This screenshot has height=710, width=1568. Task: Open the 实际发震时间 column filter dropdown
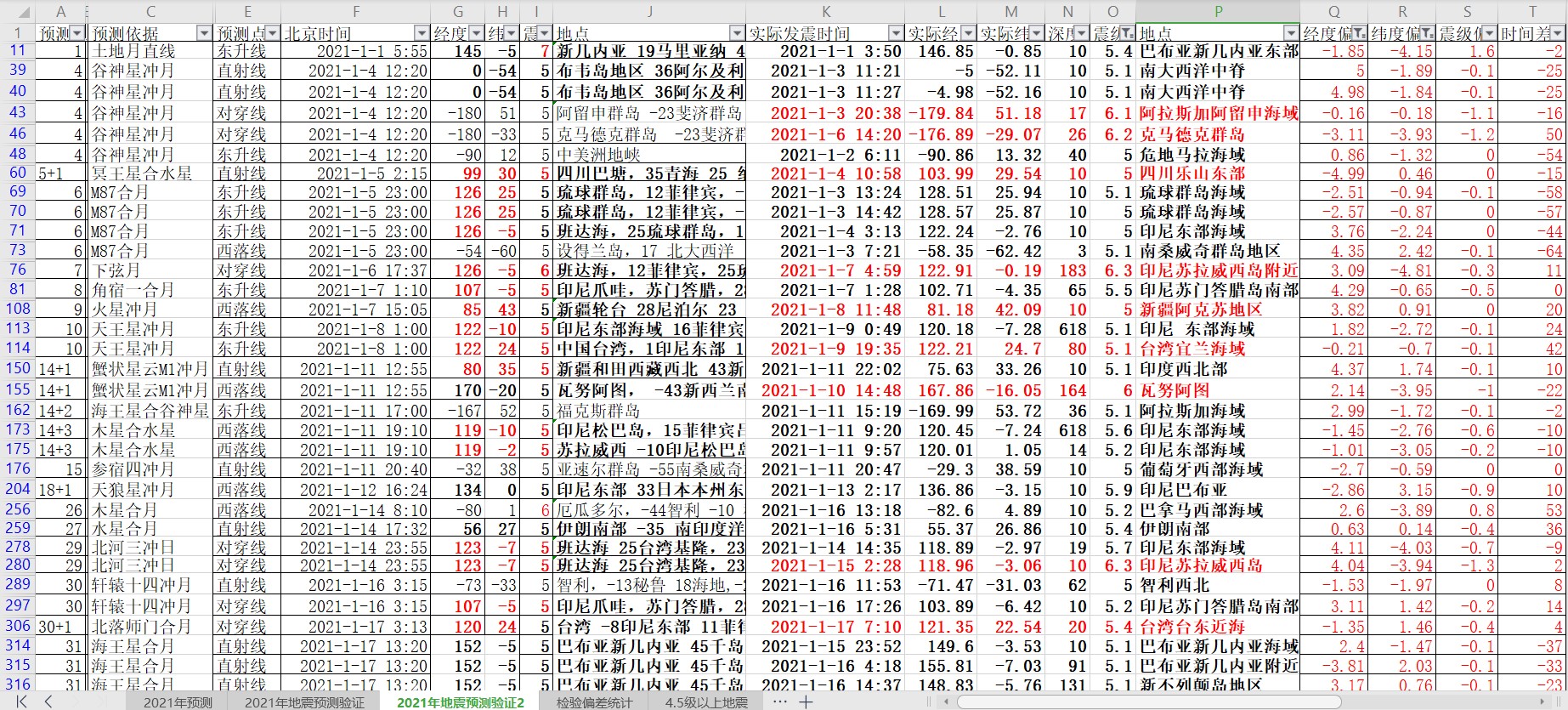pos(896,33)
